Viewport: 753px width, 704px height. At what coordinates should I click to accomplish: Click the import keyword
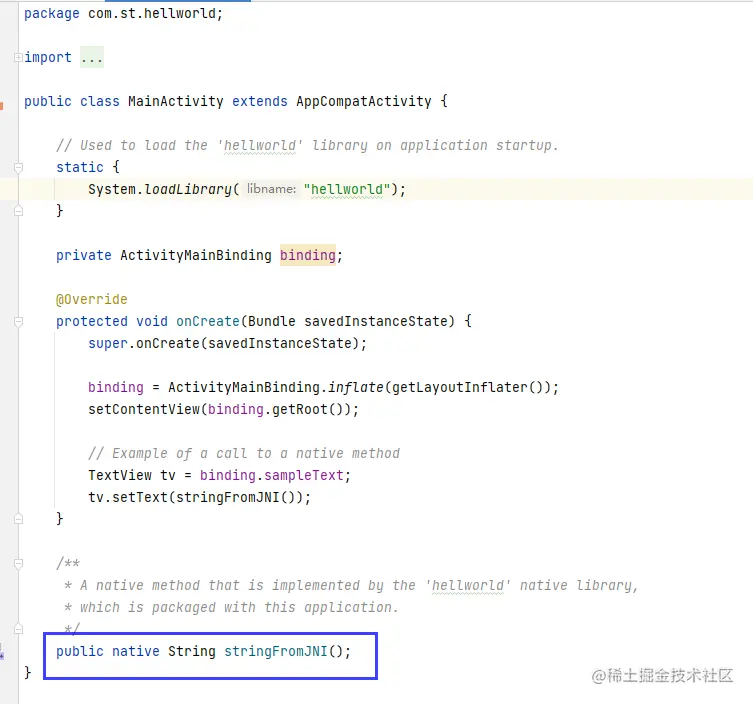click(48, 58)
